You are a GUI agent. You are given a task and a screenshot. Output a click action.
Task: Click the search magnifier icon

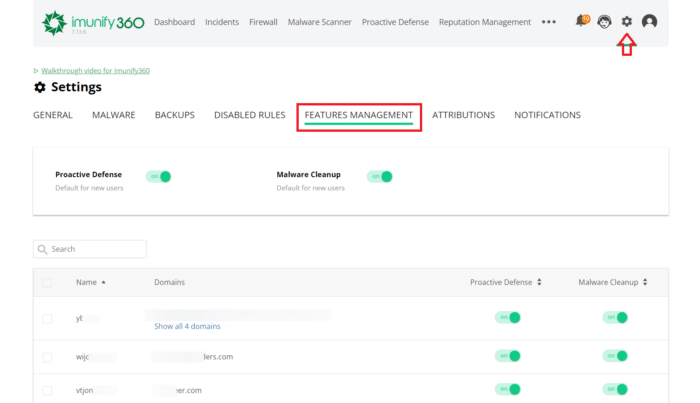(x=43, y=249)
